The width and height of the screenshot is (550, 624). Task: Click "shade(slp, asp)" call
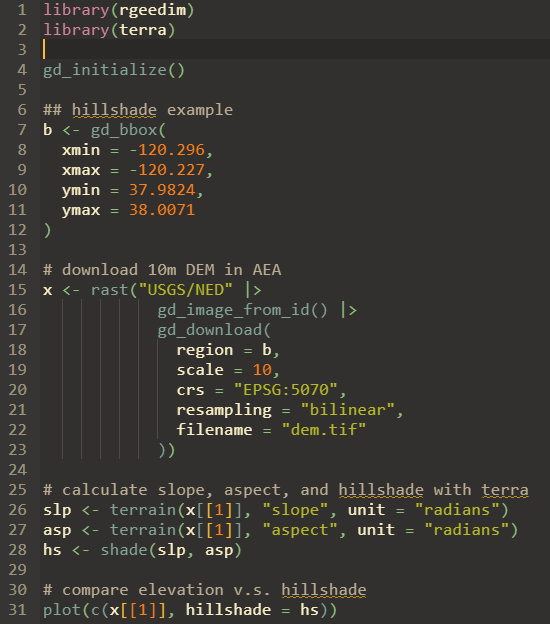171,550
